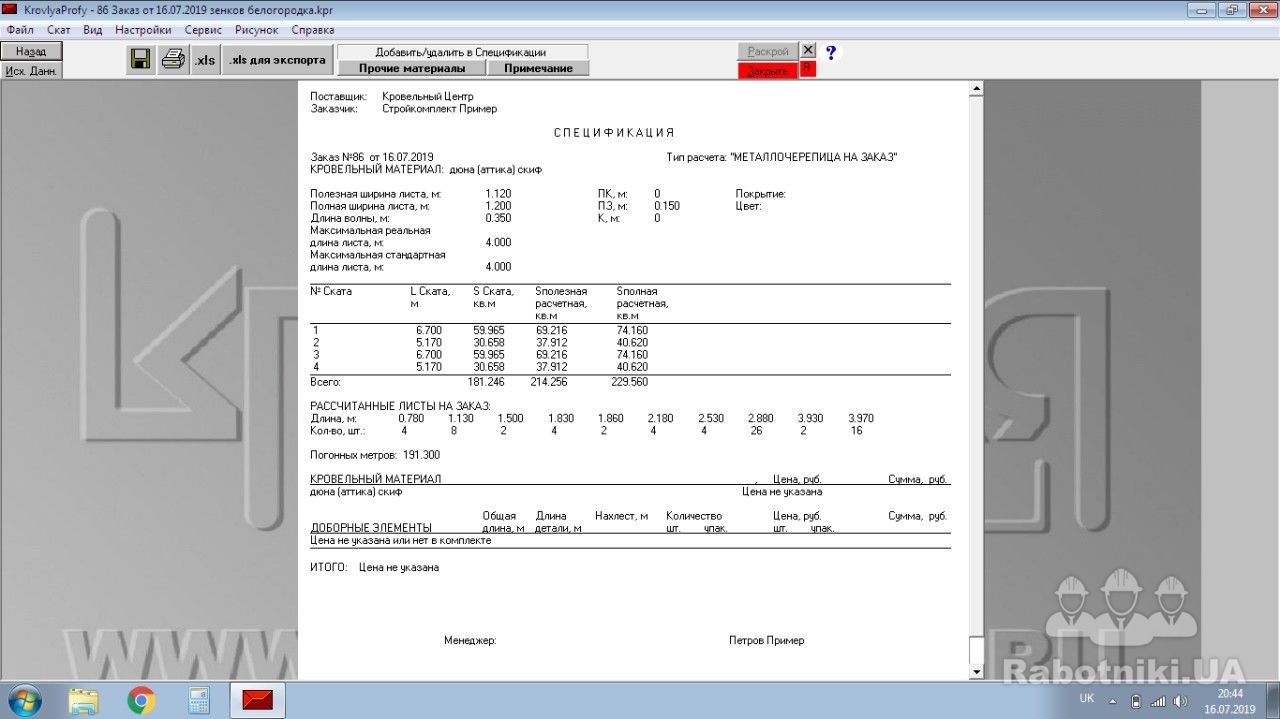The image size is (1280, 719).
Task: Click the volume speaker tray icon
Action: [1181, 700]
